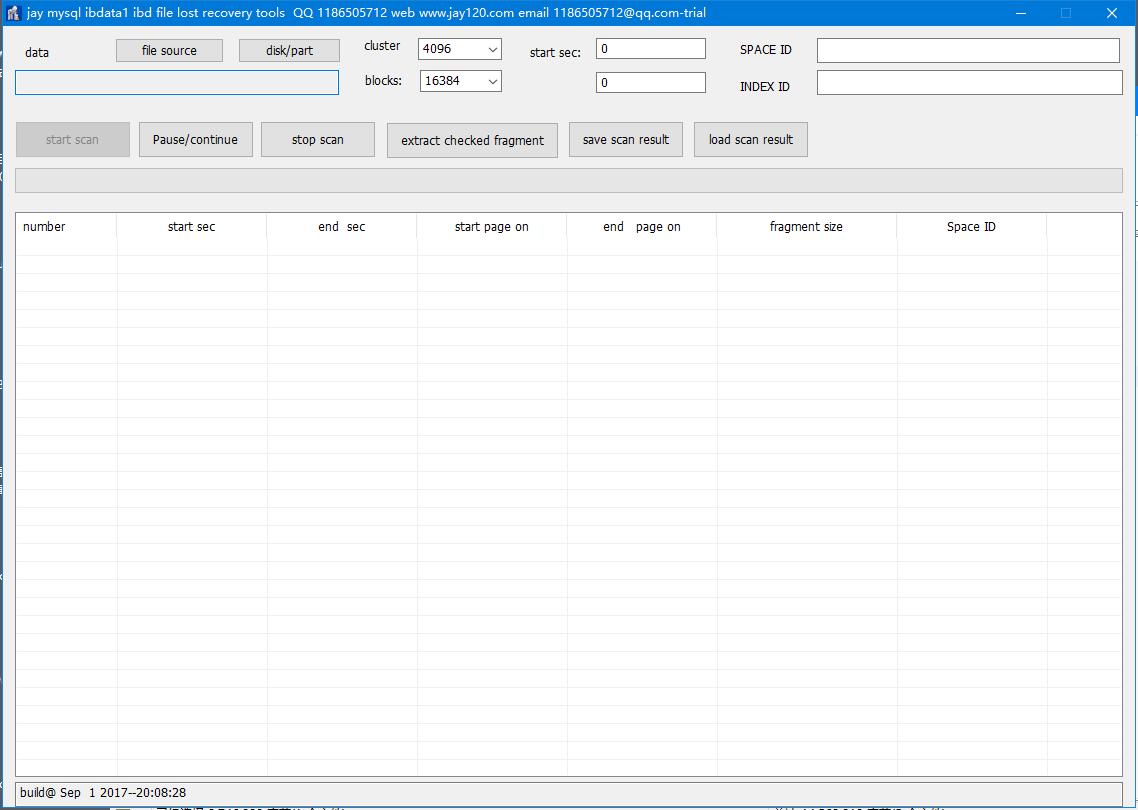The height and width of the screenshot is (810, 1138).
Task: Click the build date status bar text
Action: point(103,793)
